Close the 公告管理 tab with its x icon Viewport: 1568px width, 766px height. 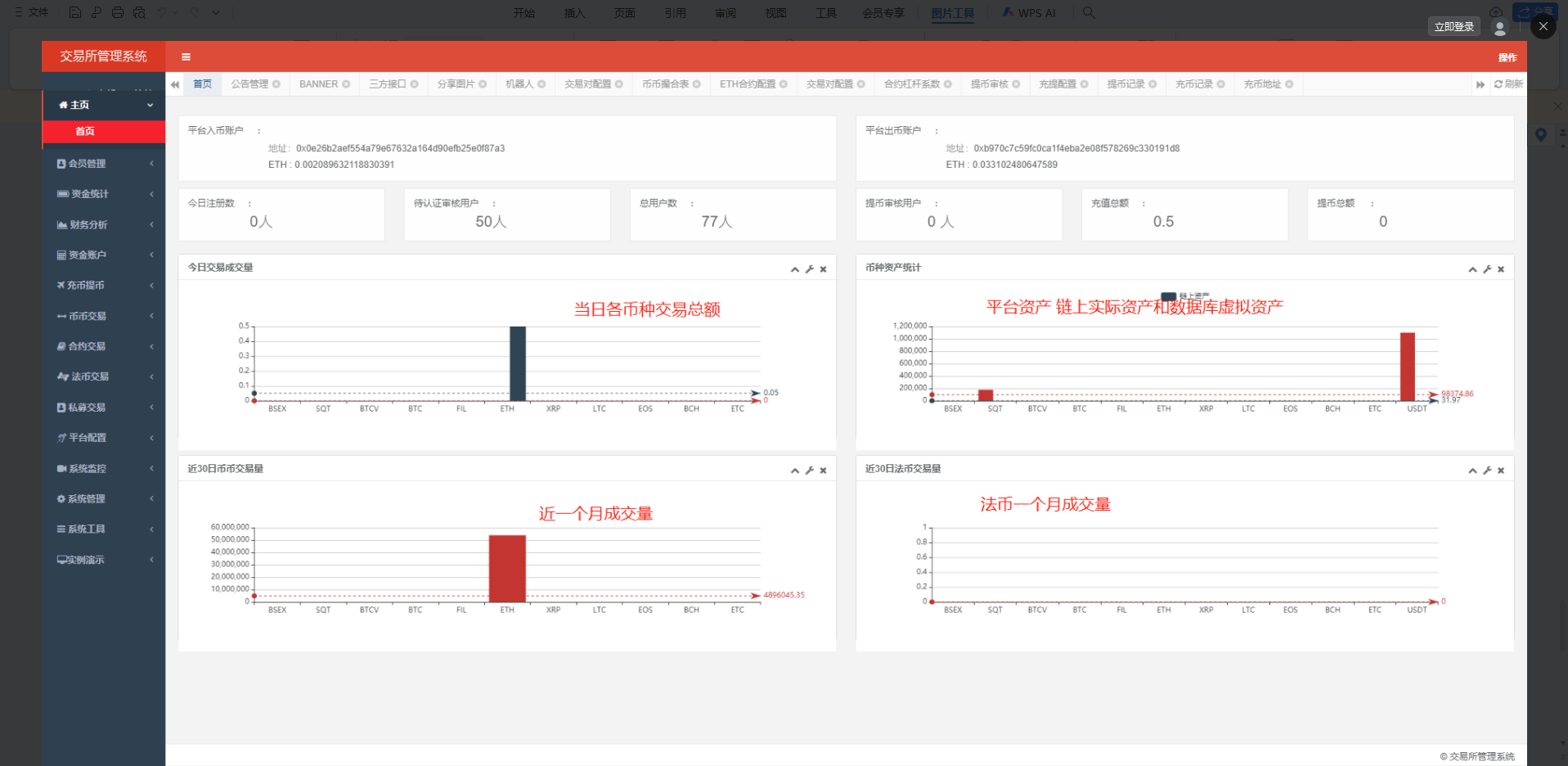coord(276,84)
